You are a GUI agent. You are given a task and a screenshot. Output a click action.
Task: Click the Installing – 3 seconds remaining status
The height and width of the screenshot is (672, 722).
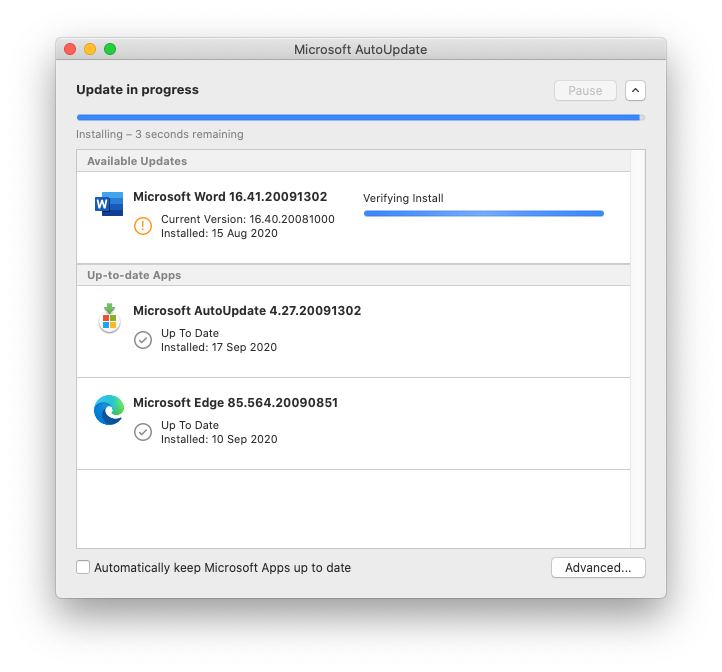160,134
